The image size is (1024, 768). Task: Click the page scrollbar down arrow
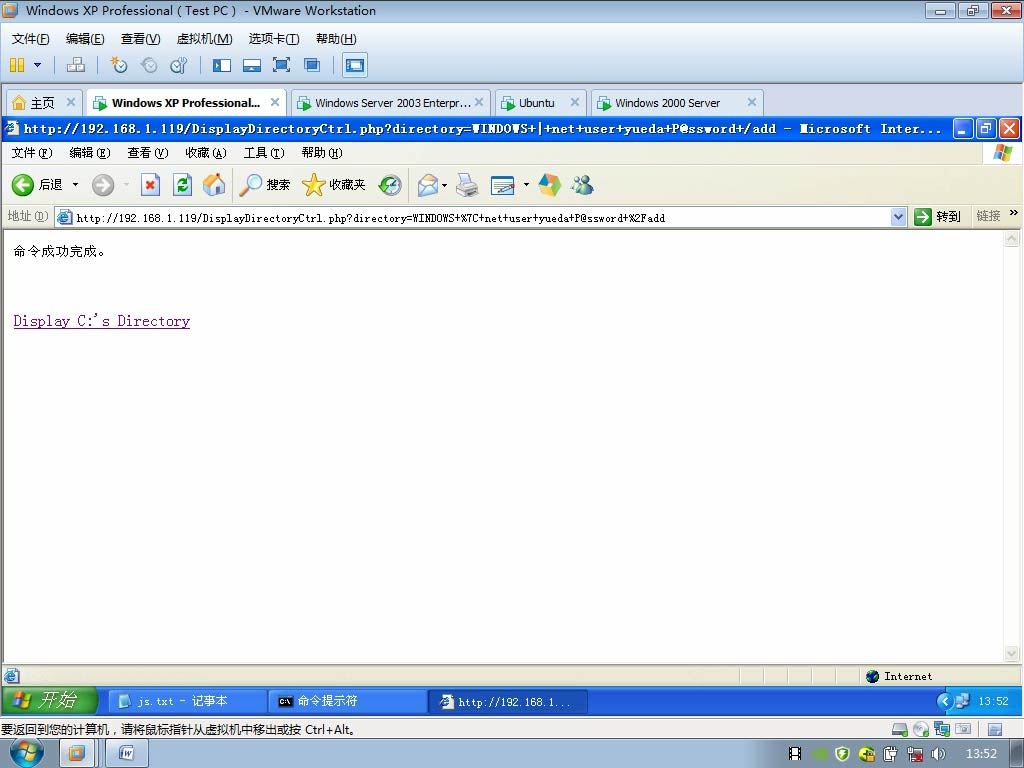click(x=1011, y=654)
